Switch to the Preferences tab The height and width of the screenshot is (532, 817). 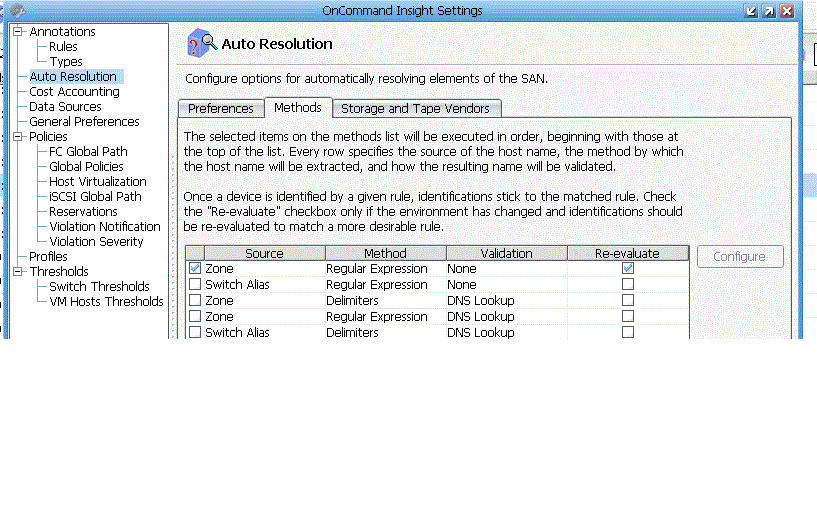coord(220,108)
